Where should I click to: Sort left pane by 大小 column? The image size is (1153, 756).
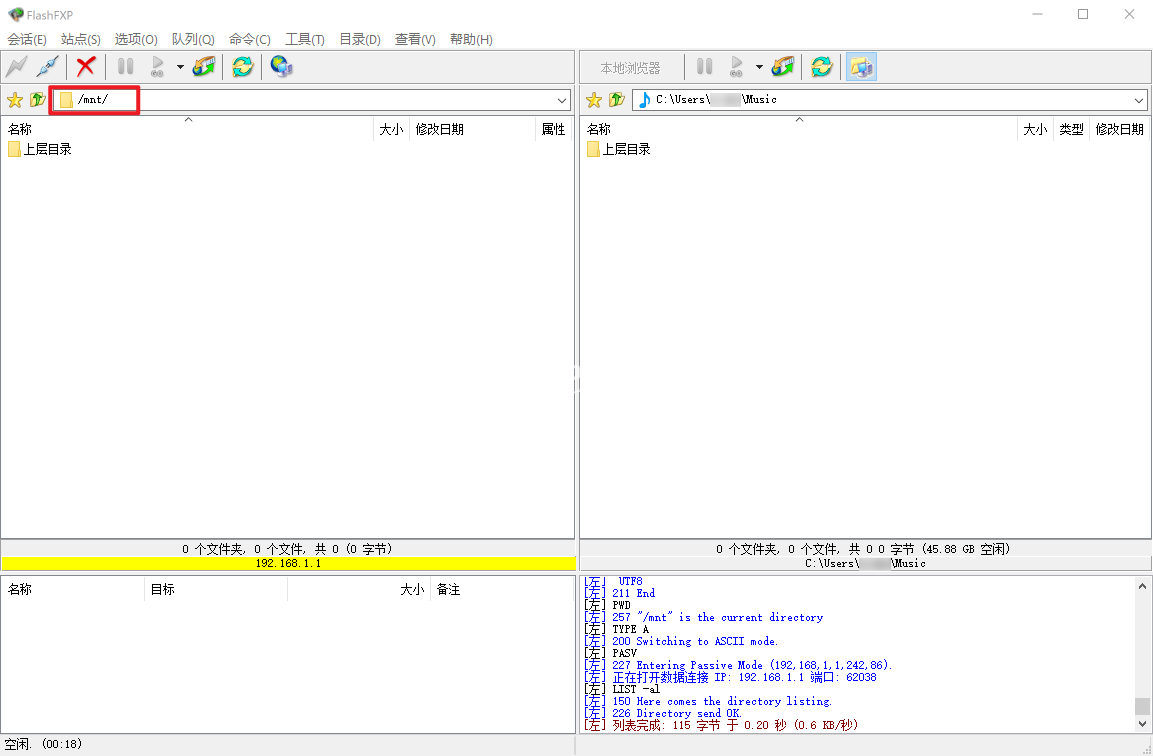[x=391, y=129]
